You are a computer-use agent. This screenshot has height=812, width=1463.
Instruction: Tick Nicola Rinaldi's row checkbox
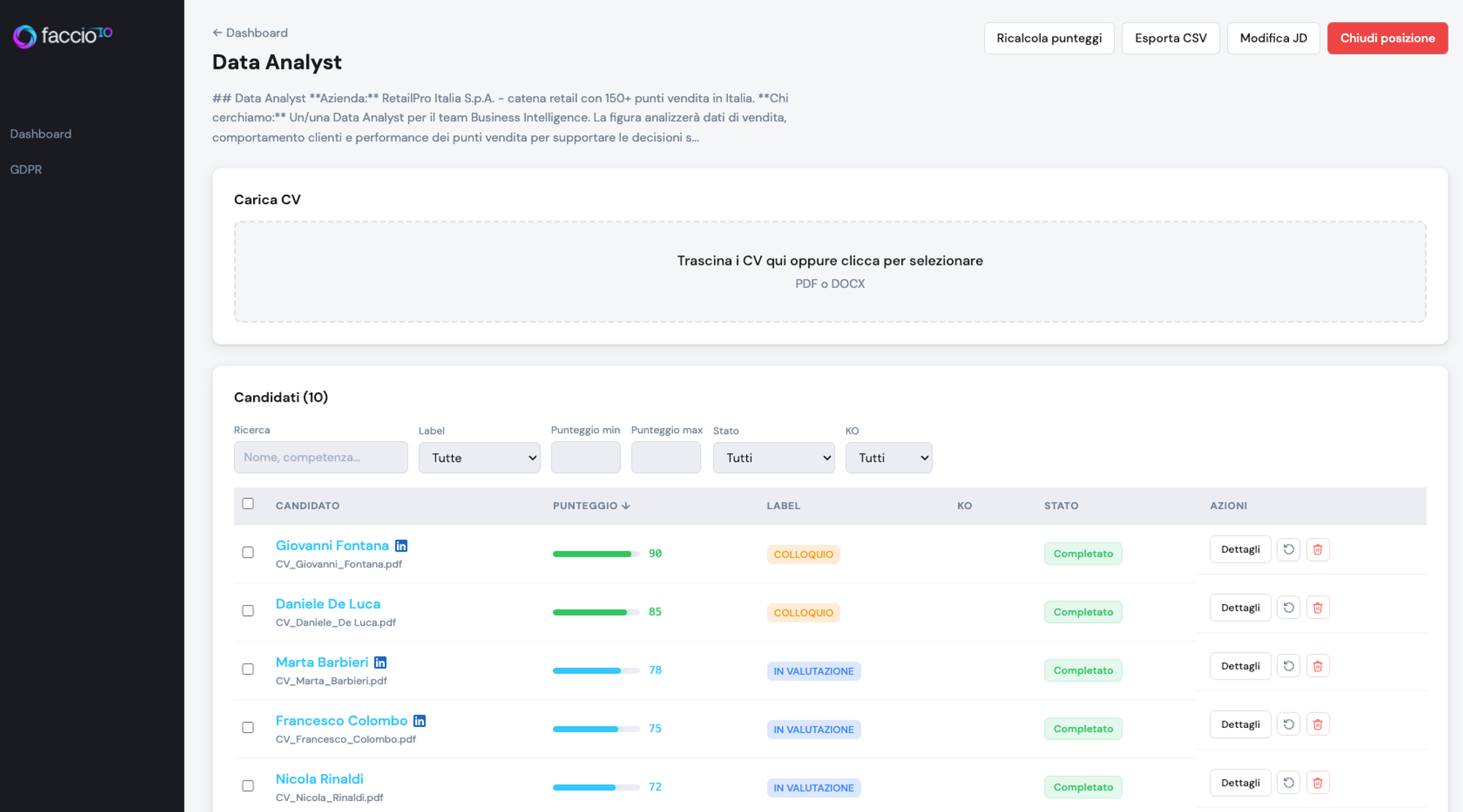(248, 787)
